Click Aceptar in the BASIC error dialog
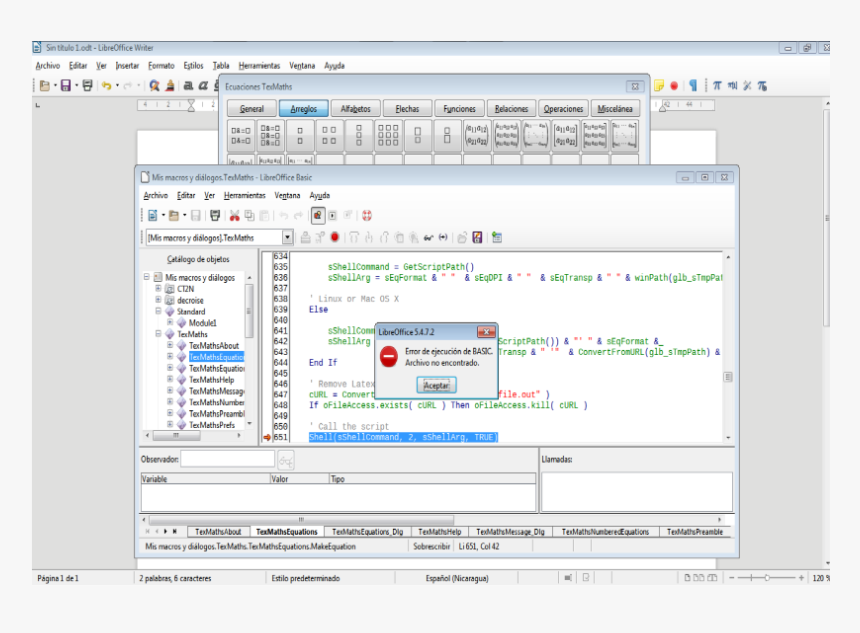Viewport: 860px width, 633px height. [x=436, y=385]
